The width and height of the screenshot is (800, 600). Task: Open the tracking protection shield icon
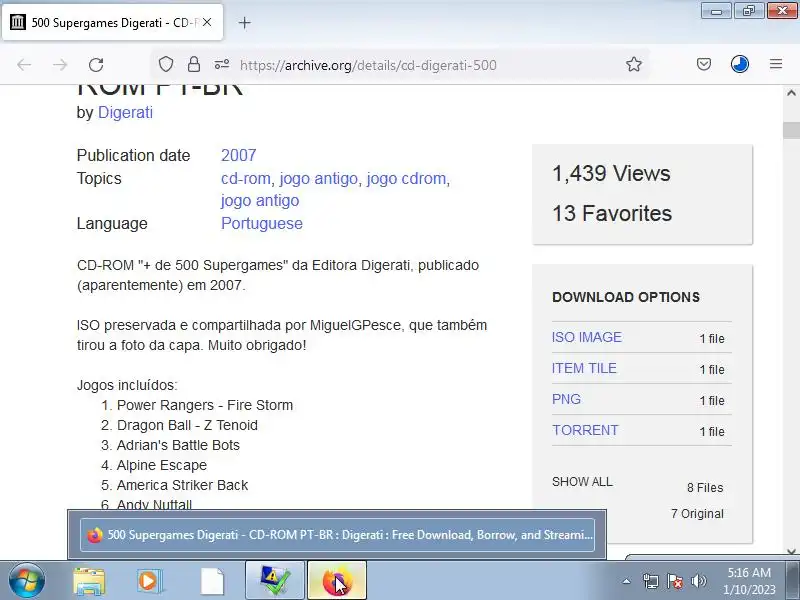(x=166, y=64)
